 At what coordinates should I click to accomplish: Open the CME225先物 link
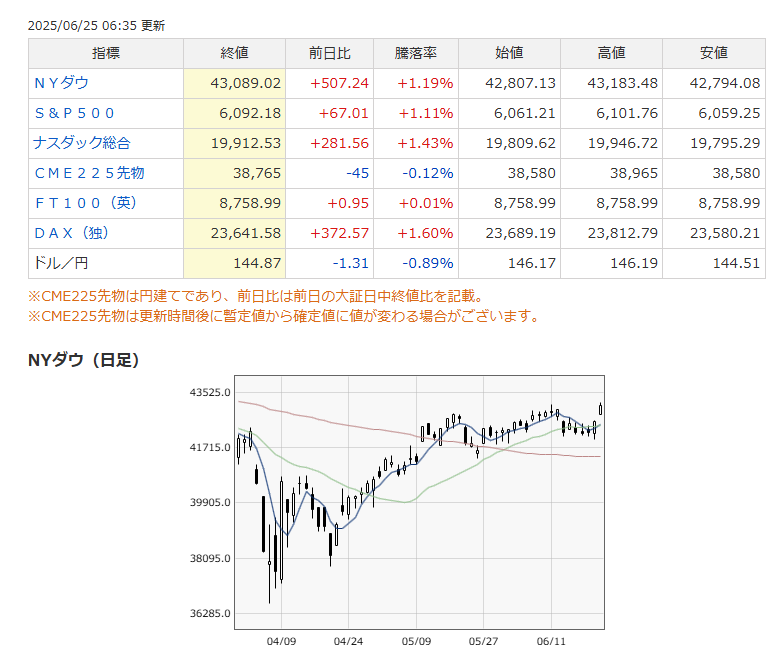coord(89,173)
